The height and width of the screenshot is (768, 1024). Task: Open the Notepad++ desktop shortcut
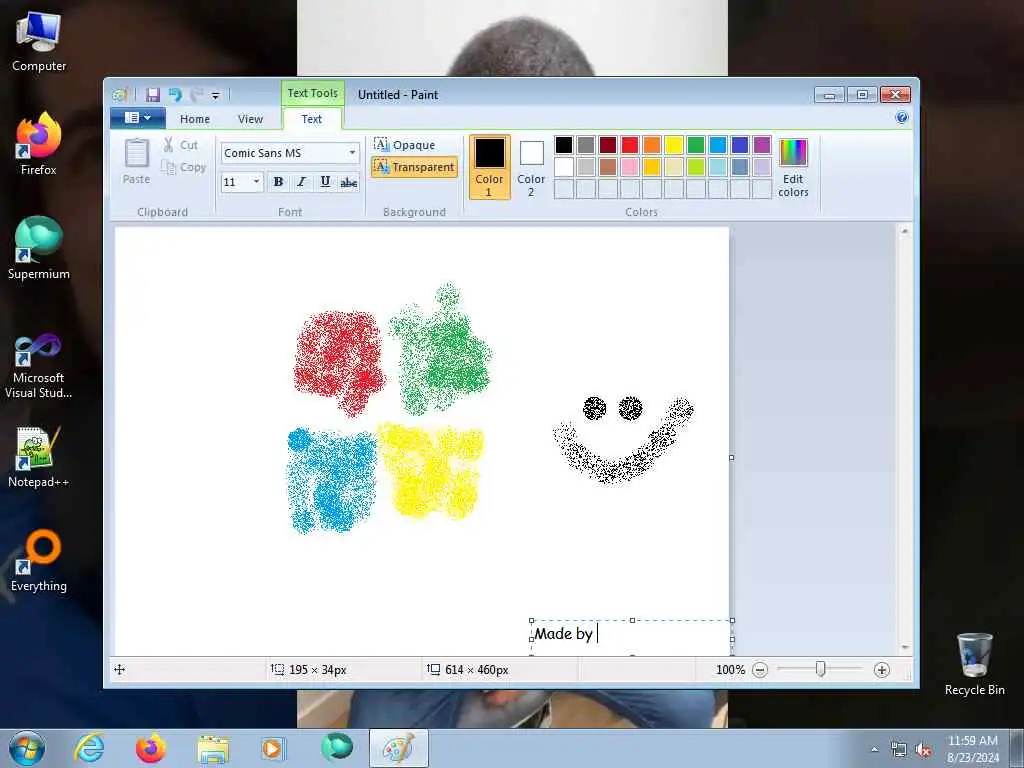click(39, 457)
